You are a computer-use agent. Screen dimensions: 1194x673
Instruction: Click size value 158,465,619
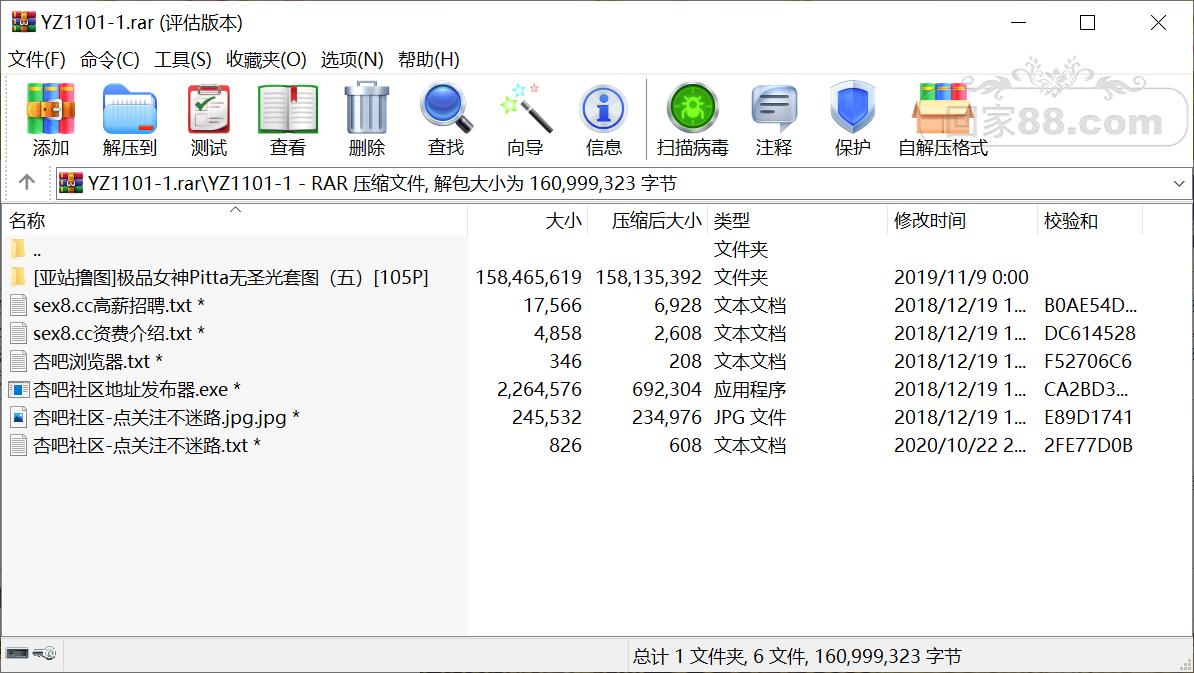[x=528, y=277]
